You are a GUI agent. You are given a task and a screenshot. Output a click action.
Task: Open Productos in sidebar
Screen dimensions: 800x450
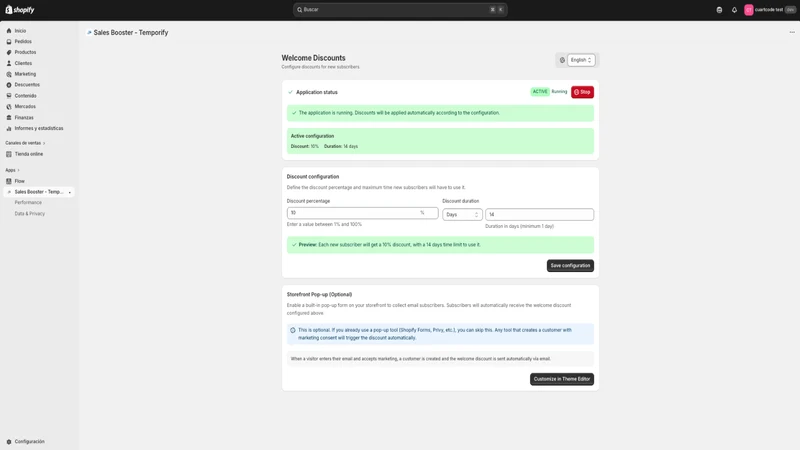pos(25,52)
